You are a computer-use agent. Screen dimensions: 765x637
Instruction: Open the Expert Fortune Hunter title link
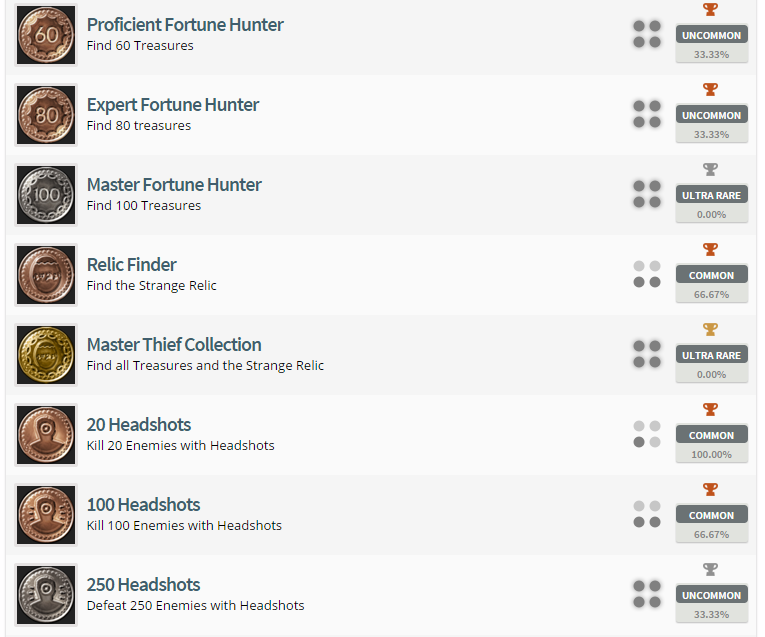click(x=173, y=104)
